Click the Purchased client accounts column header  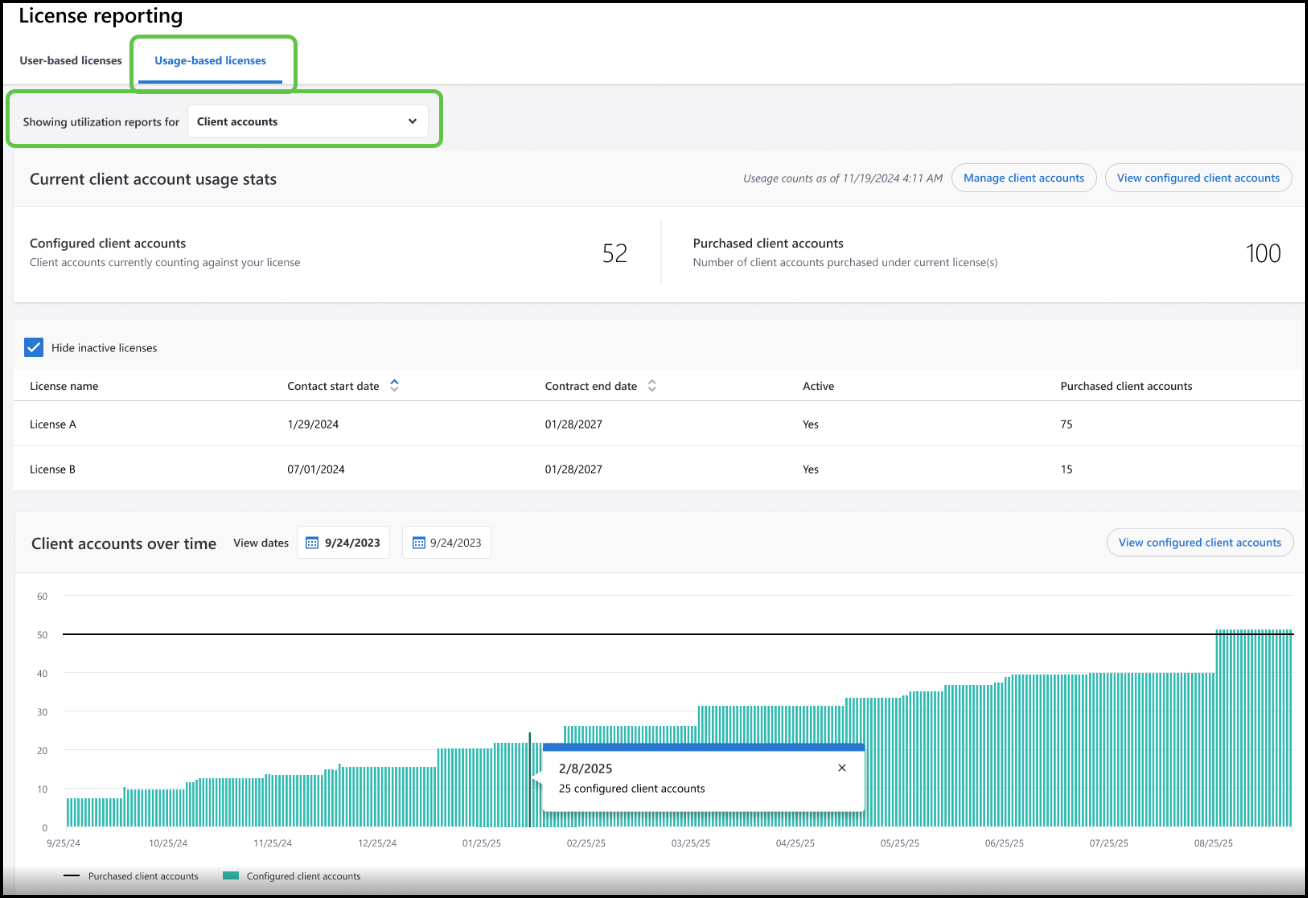click(1126, 386)
